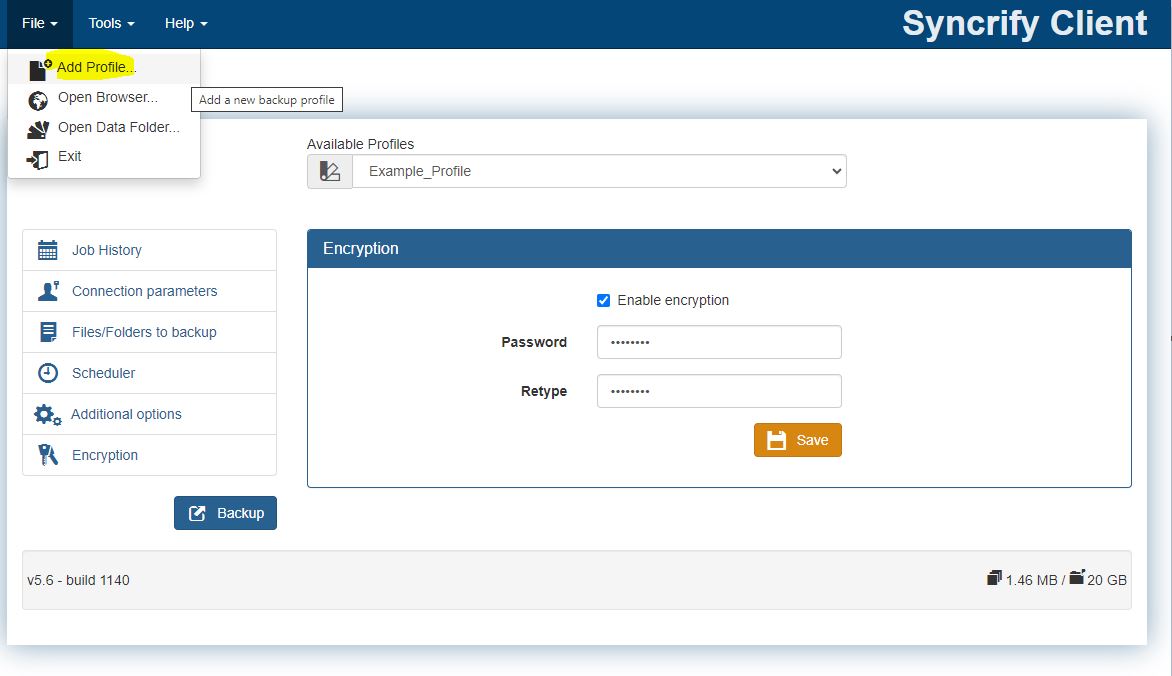Image resolution: width=1172 pixels, height=676 pixels.
Task: Choose Add Profile... from File menu
Action: (x=104, y=67)
